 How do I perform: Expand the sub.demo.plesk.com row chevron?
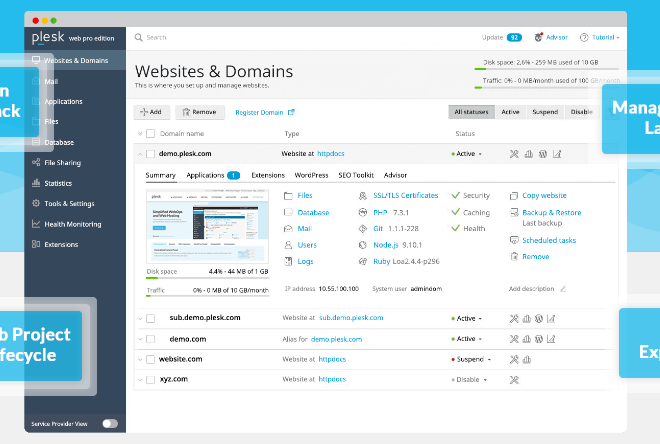tap(140, 319)
